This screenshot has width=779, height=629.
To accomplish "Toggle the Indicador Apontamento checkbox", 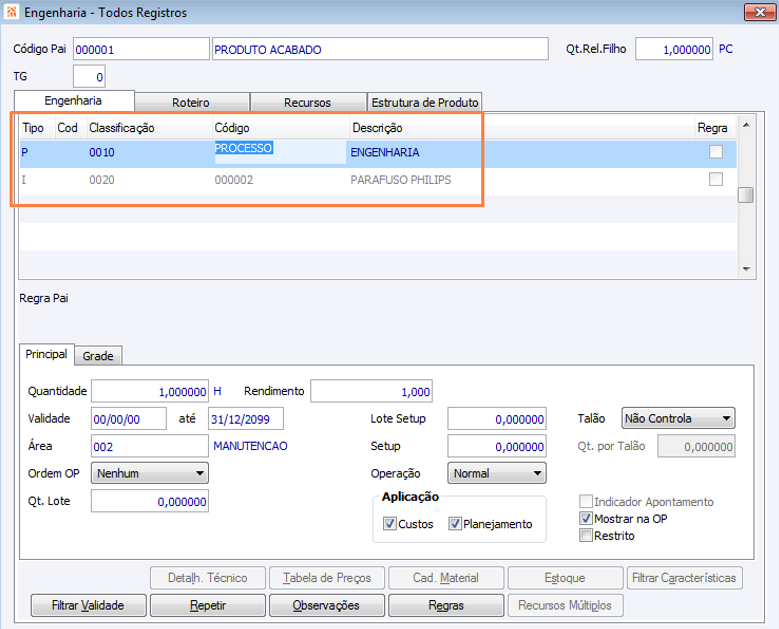I will coord(586,501).
